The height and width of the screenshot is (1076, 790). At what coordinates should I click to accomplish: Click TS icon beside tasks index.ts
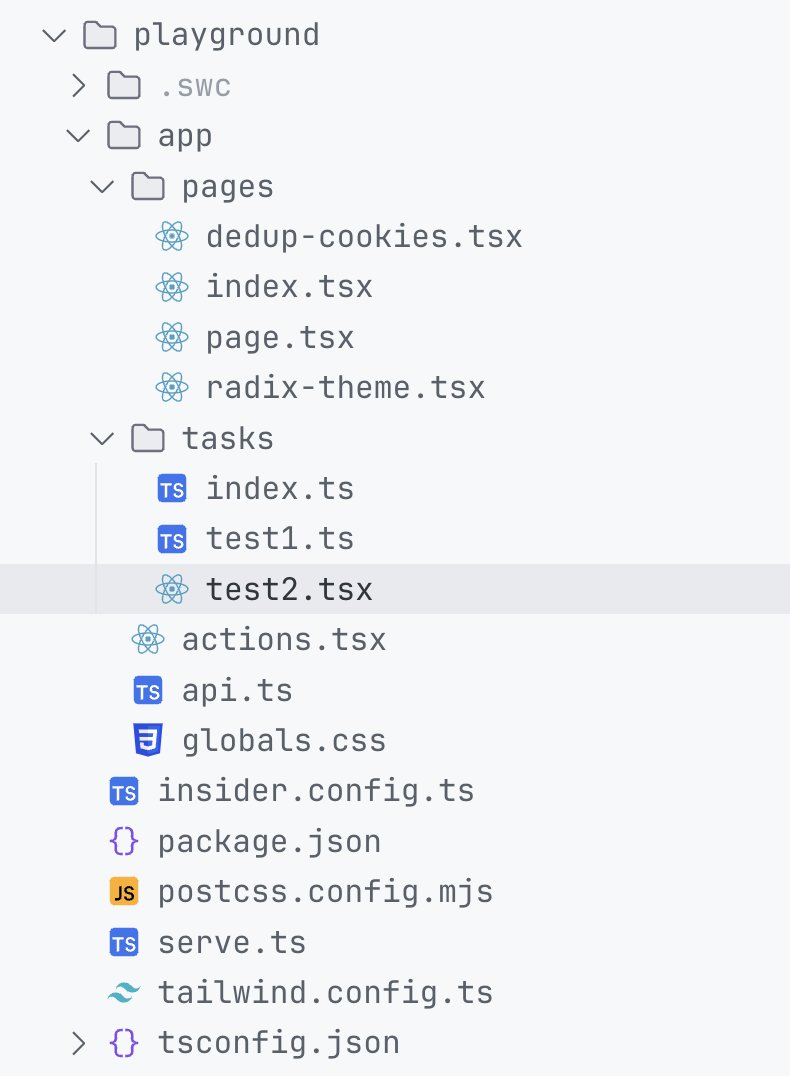coord(172,489)
